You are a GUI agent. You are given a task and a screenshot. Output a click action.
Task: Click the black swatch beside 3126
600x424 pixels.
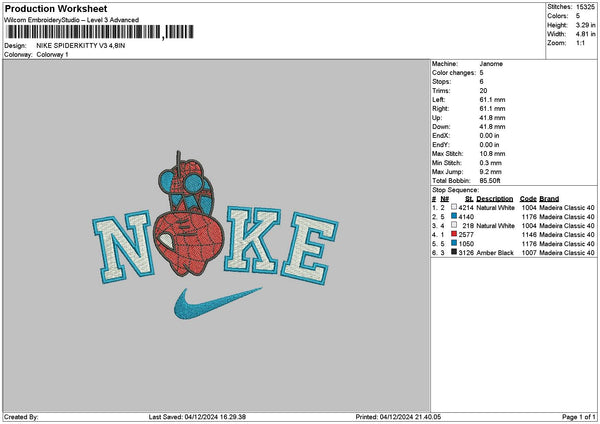[454, 252]
